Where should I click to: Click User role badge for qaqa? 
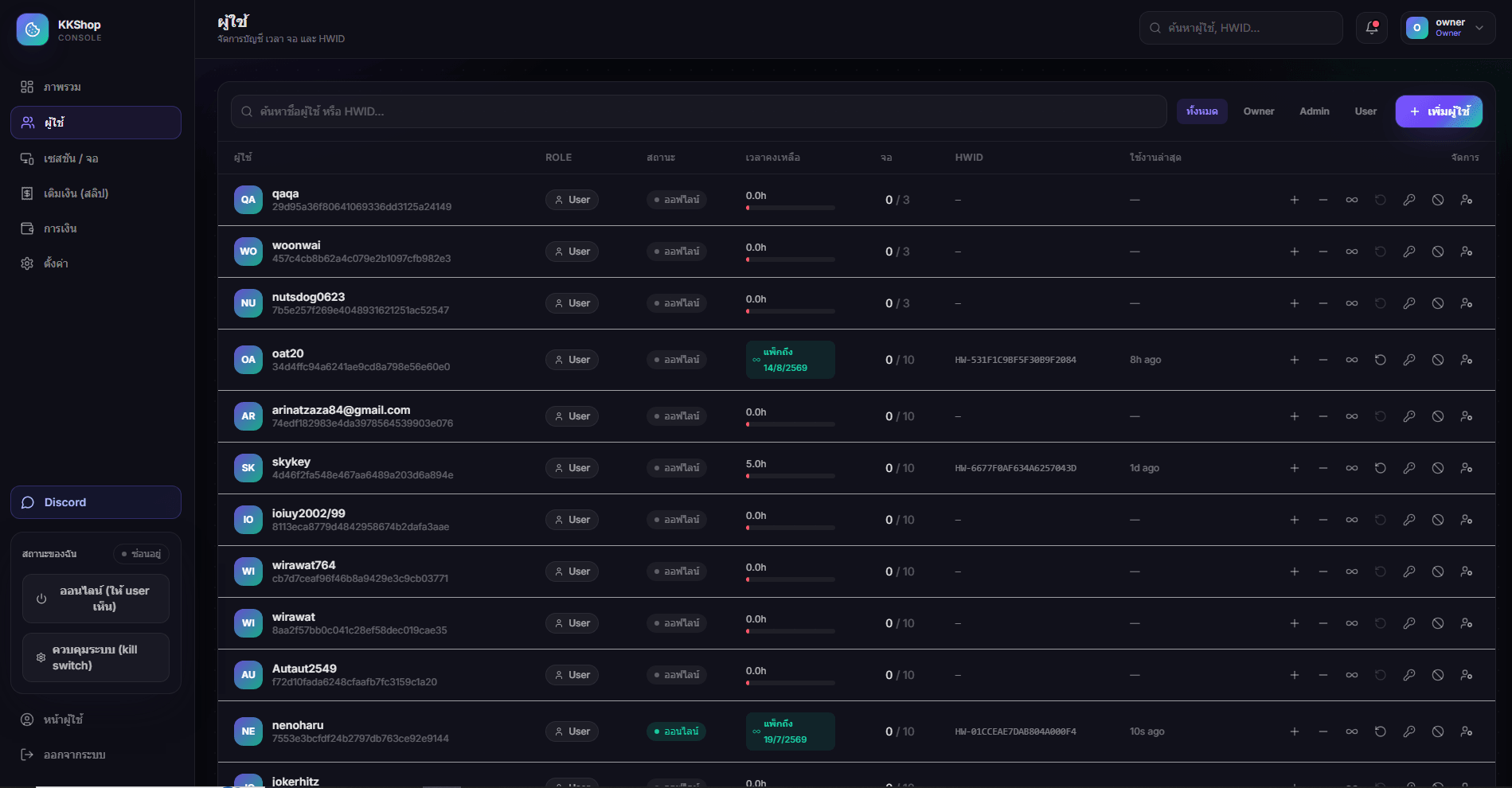tap(572, 200)
